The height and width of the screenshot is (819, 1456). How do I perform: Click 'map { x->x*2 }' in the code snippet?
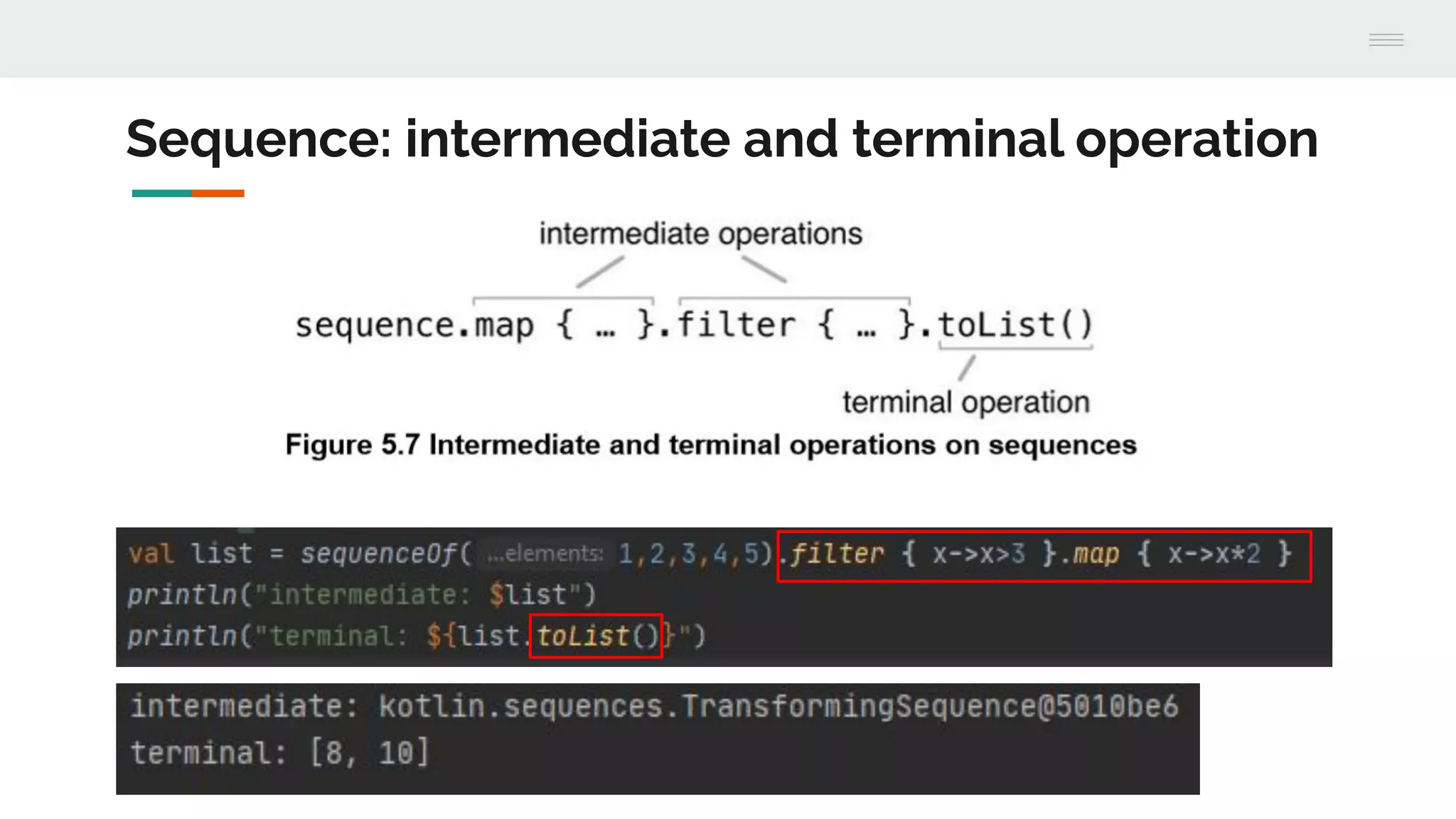coord(1182,554)
